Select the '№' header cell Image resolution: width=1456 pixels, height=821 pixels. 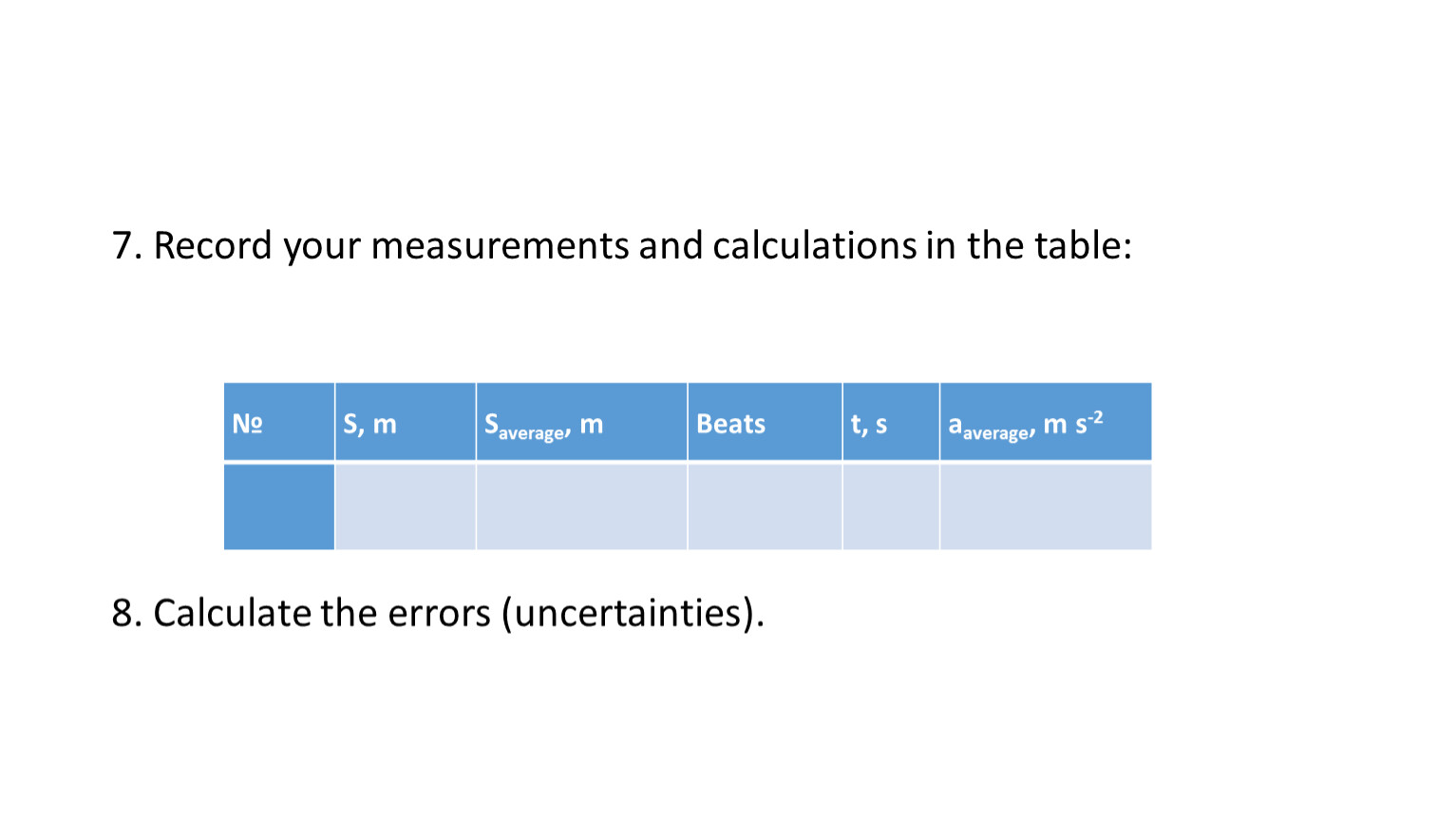(x=278, y=423)
